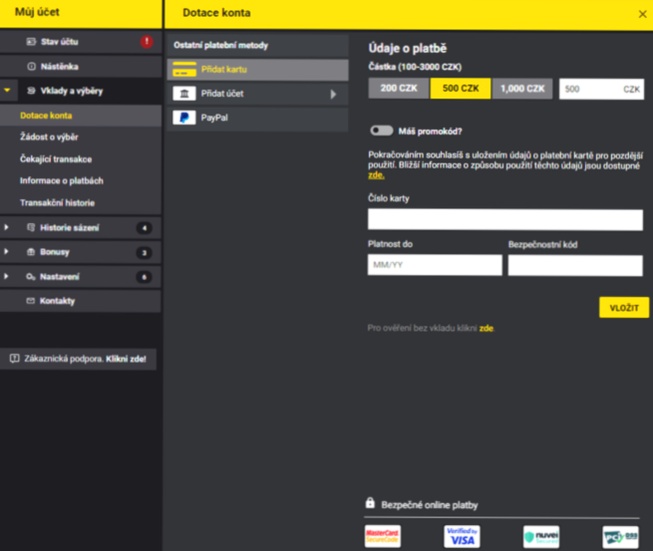Click the bank building icon

[184, 94]
